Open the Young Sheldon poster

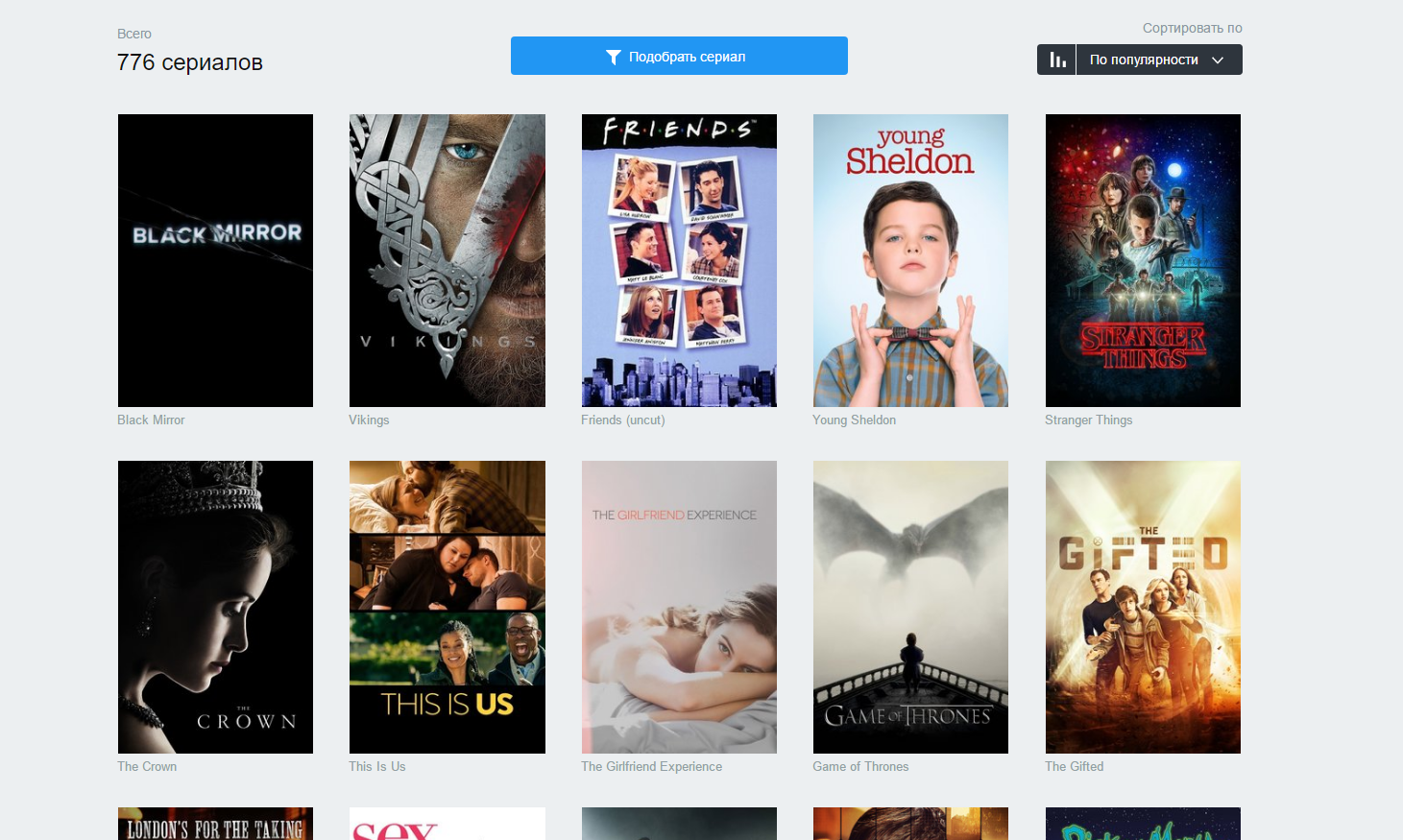pos(910,260)
